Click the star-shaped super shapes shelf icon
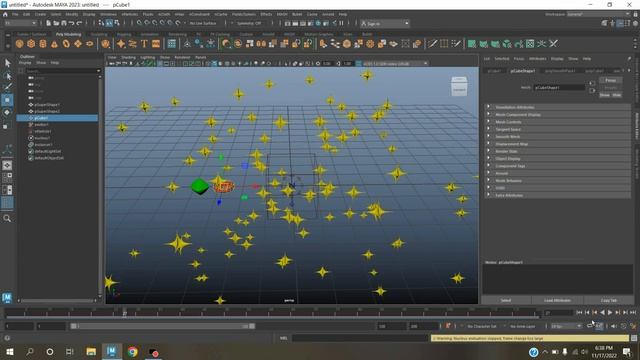This screenshot has height=360, width=640. [x=121, y=44]
